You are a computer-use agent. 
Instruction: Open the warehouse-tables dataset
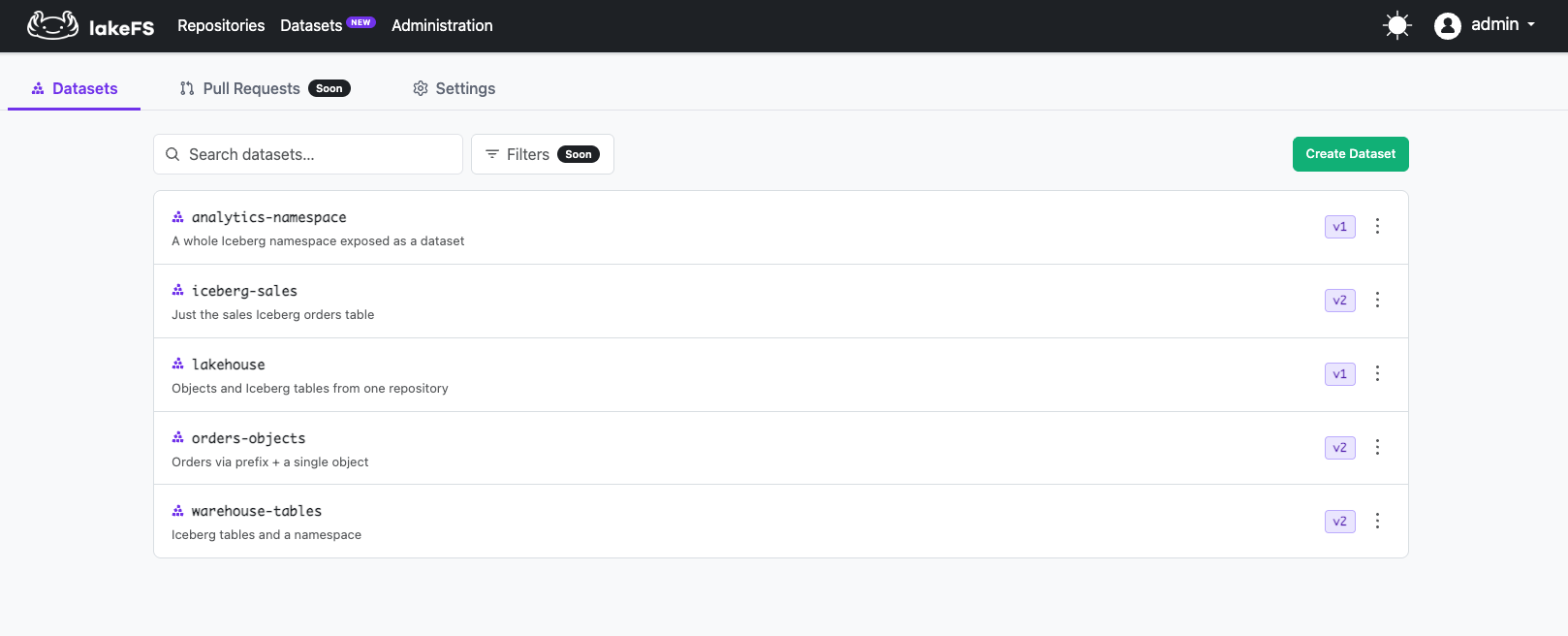coord(257,511)
